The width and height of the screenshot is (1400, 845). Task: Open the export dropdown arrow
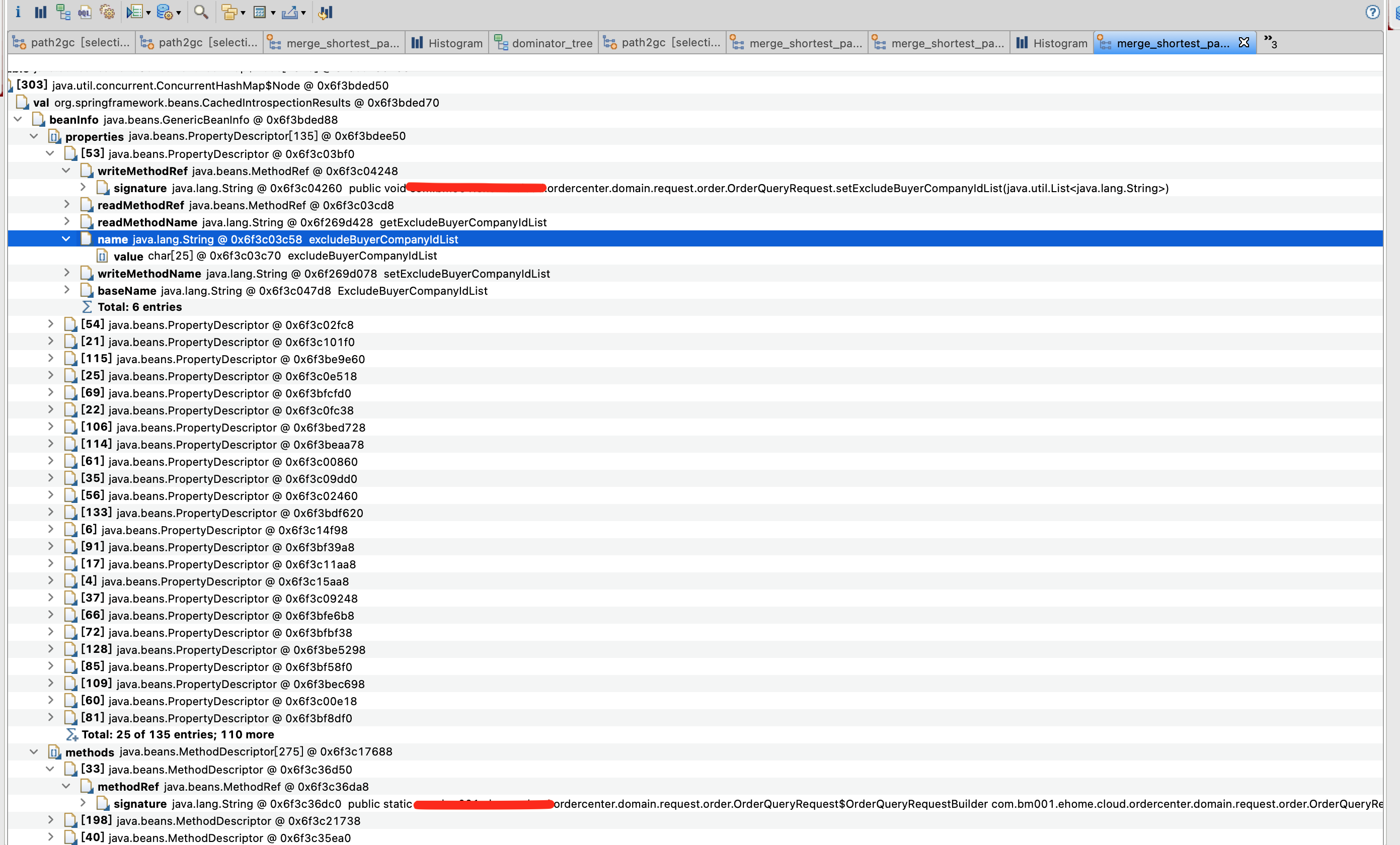(303, 13)
